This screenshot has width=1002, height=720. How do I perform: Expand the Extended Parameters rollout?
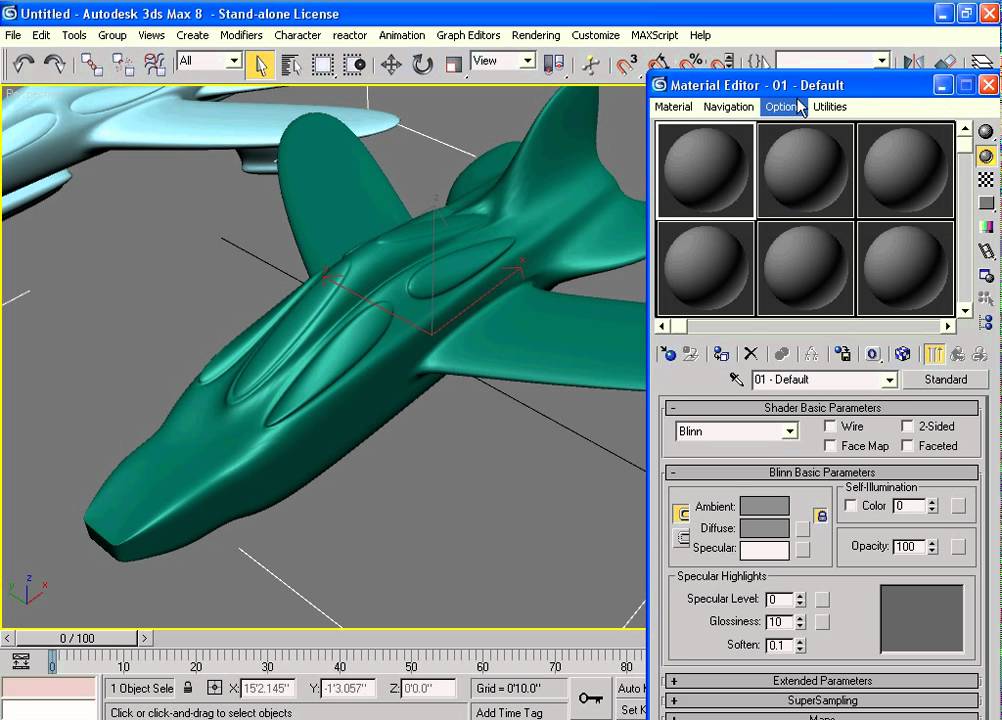pyautogui.click(x=822, y=680)
